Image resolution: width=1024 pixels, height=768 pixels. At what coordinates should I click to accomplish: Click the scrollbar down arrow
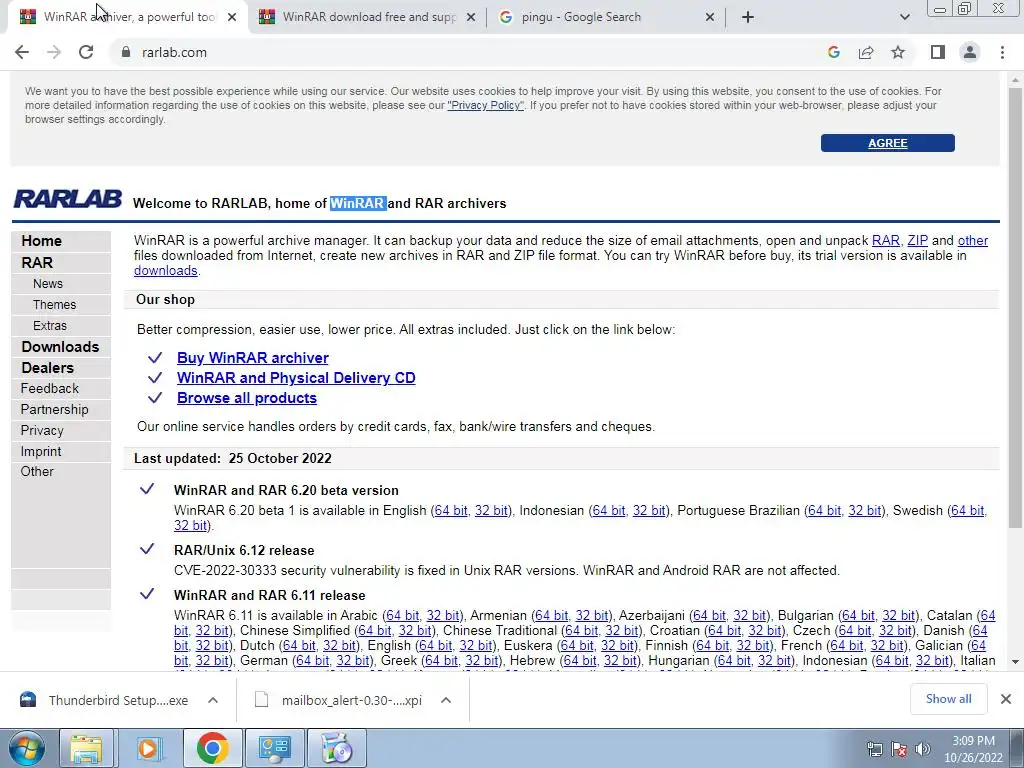pos(1015,662)
